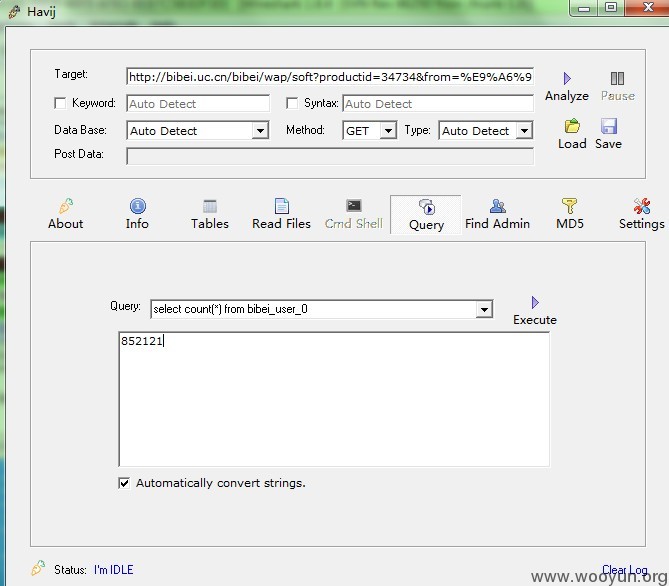Open the MD5 cracker icon

(x=570, y=206)
